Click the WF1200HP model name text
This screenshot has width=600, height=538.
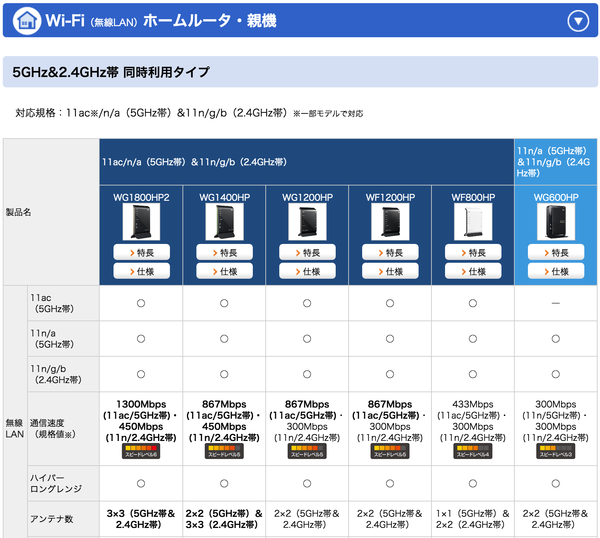click(390, 197)
